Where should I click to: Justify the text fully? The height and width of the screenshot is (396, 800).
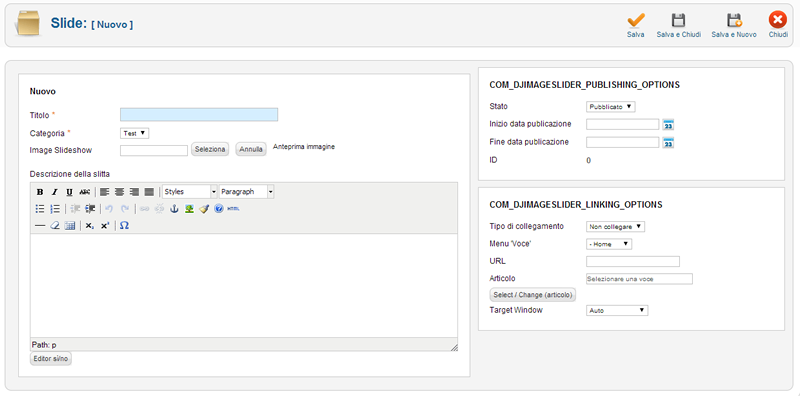(x=149, y=192)
